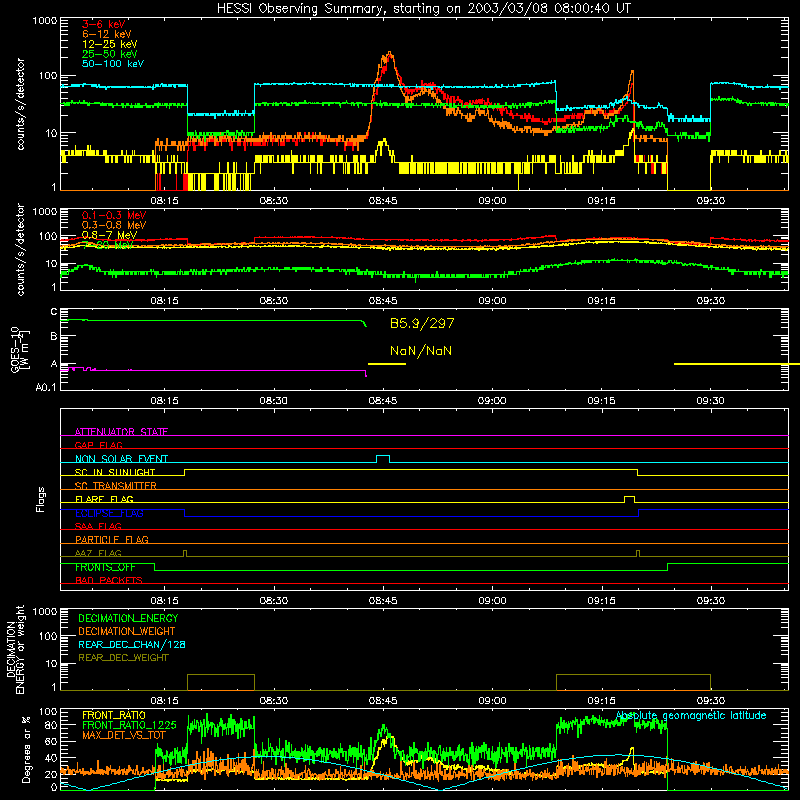Select the GAP_FLAG label
The image size is (800, 800).
coord(98,445)
